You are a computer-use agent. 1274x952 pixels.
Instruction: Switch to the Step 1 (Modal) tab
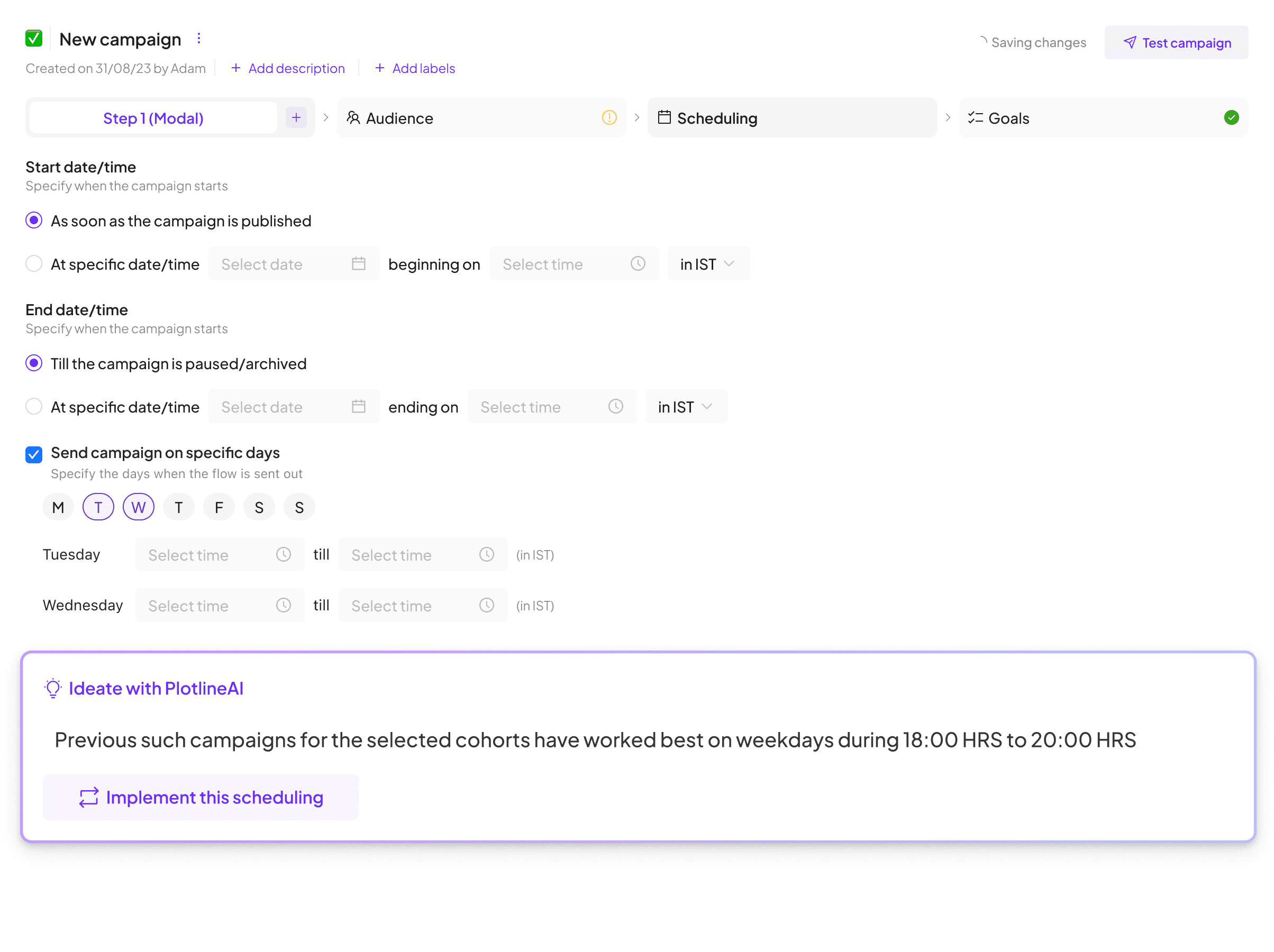pyautogui.click(x=153, y=118)
